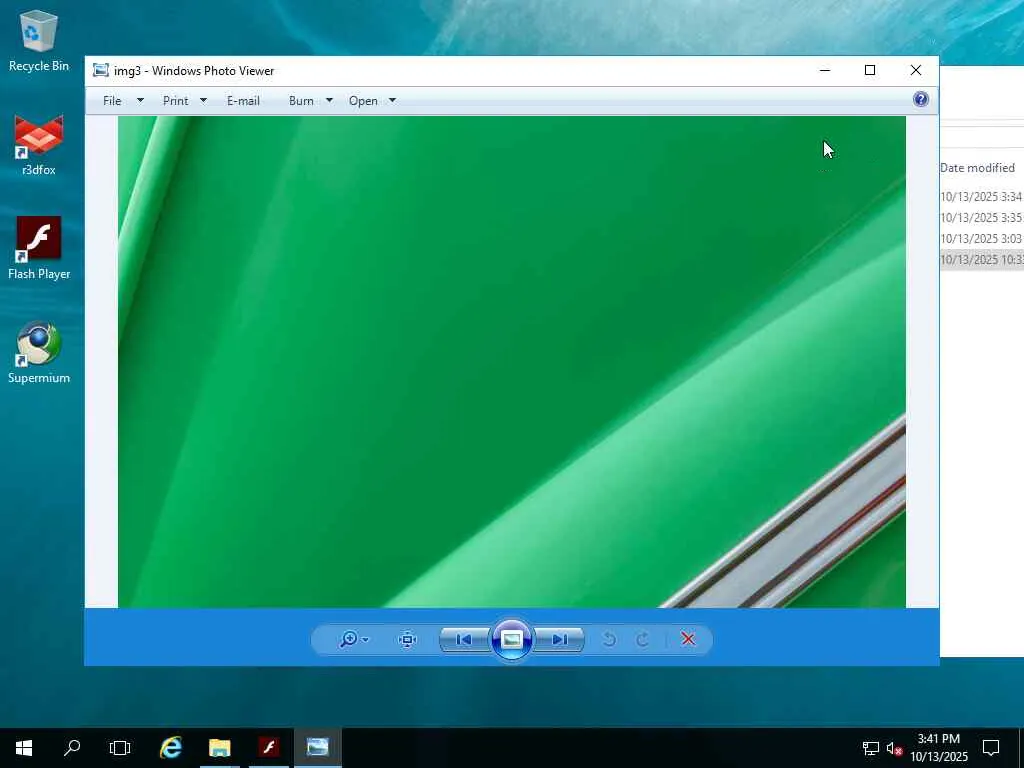Open the Recycle Bin desktop icon
This screenshot has width=1024, height=768.
click(x=39, y=41)
